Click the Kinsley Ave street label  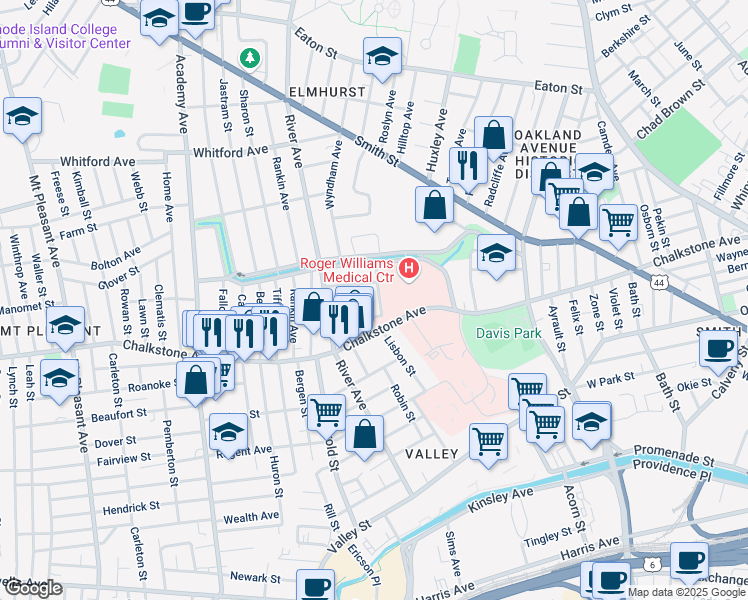coord(500,500)
